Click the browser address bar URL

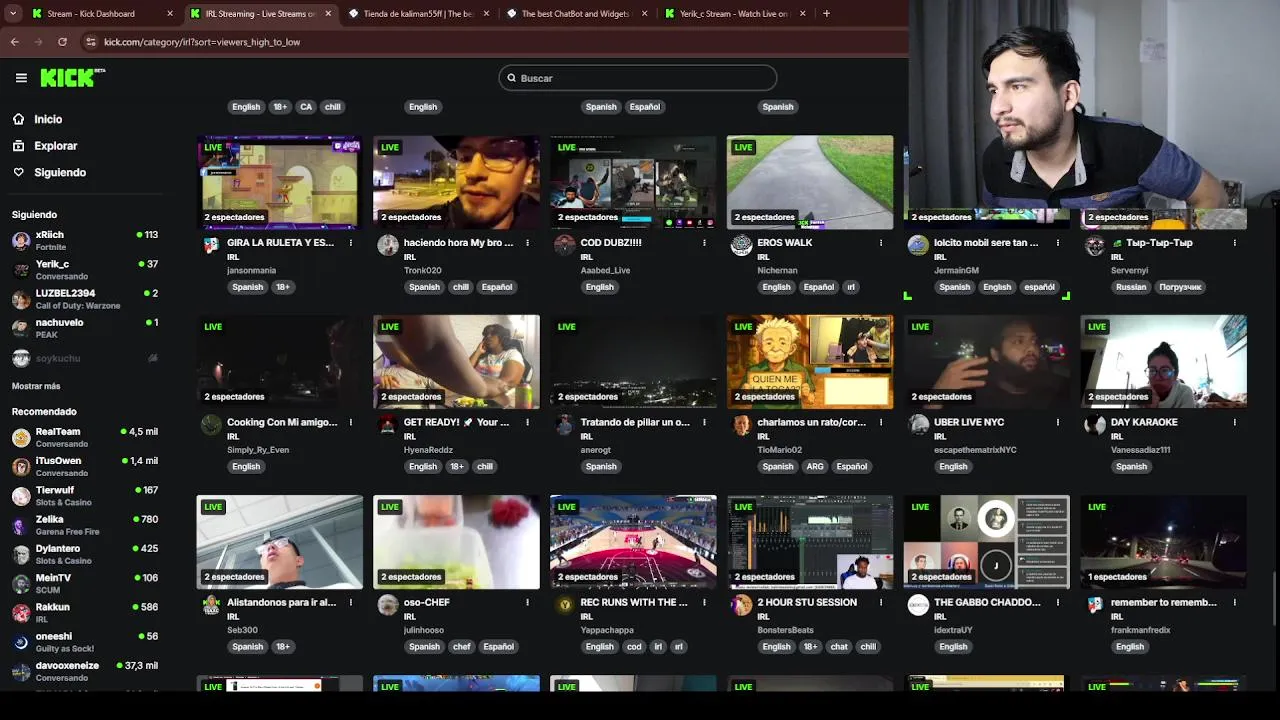(202, 42)
